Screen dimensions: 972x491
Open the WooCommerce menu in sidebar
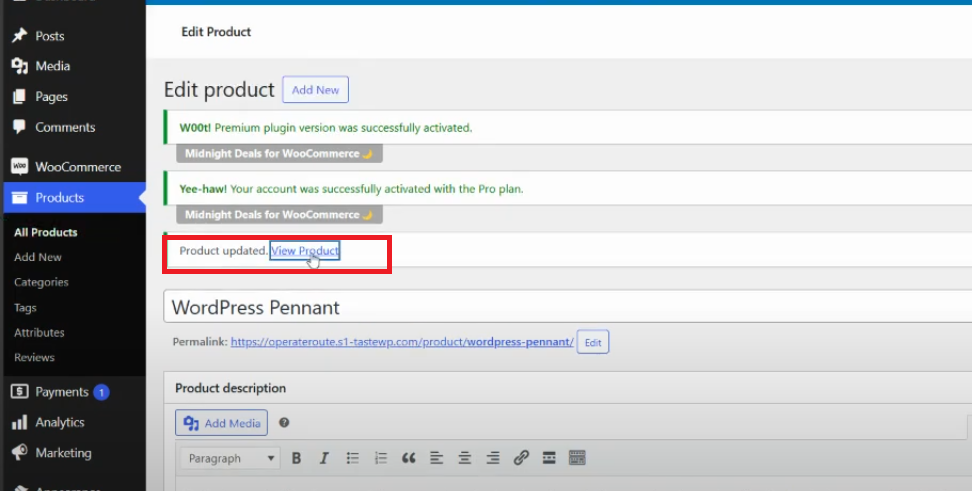(x=77, y=167)
